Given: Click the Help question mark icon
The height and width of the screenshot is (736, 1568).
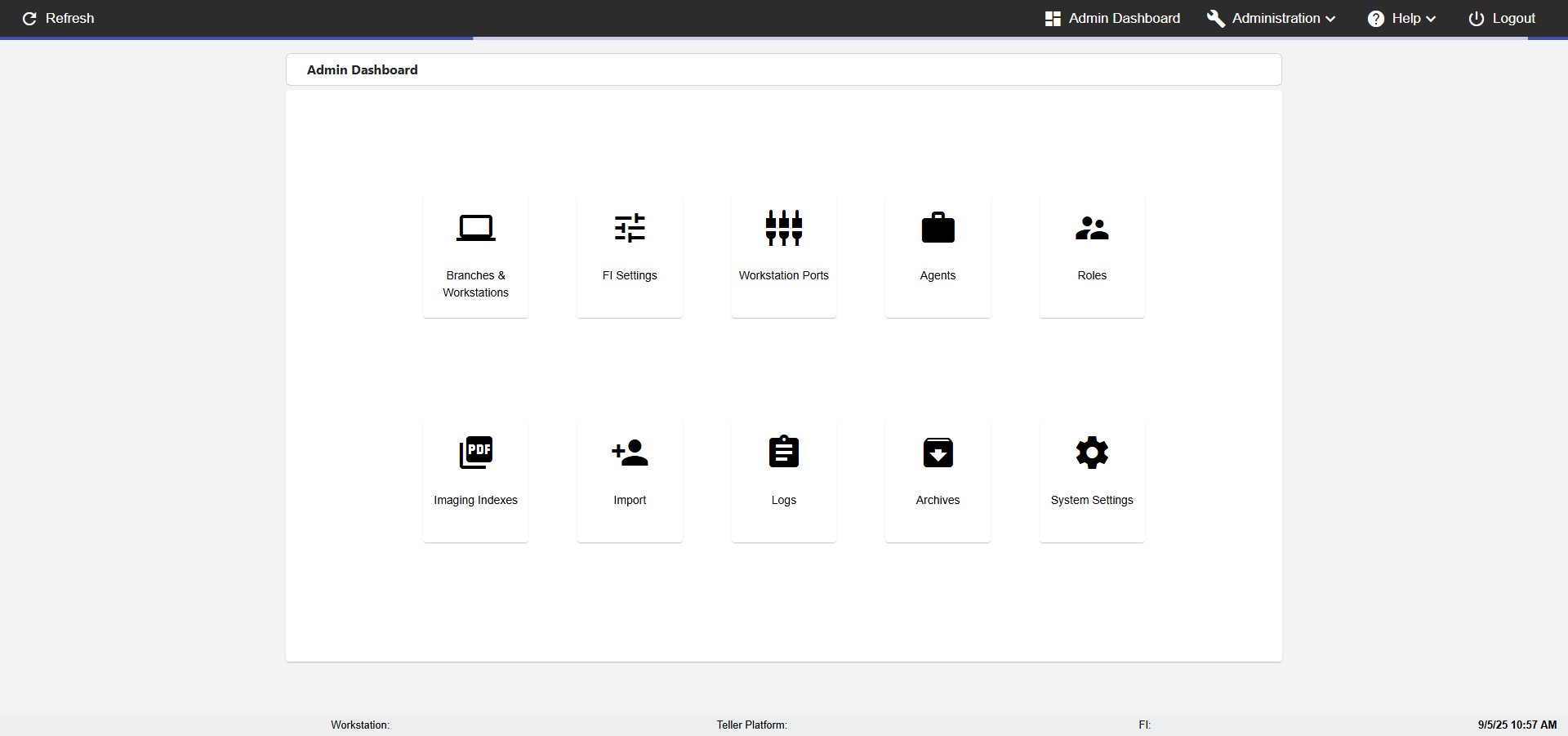Looking at the screenshot, I should [x=1376, y=18].
